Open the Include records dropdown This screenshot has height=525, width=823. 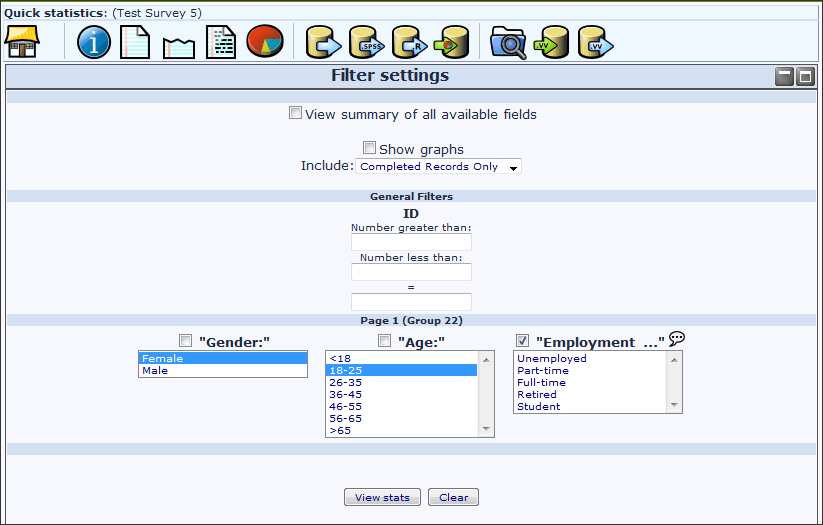pos(439,167)
